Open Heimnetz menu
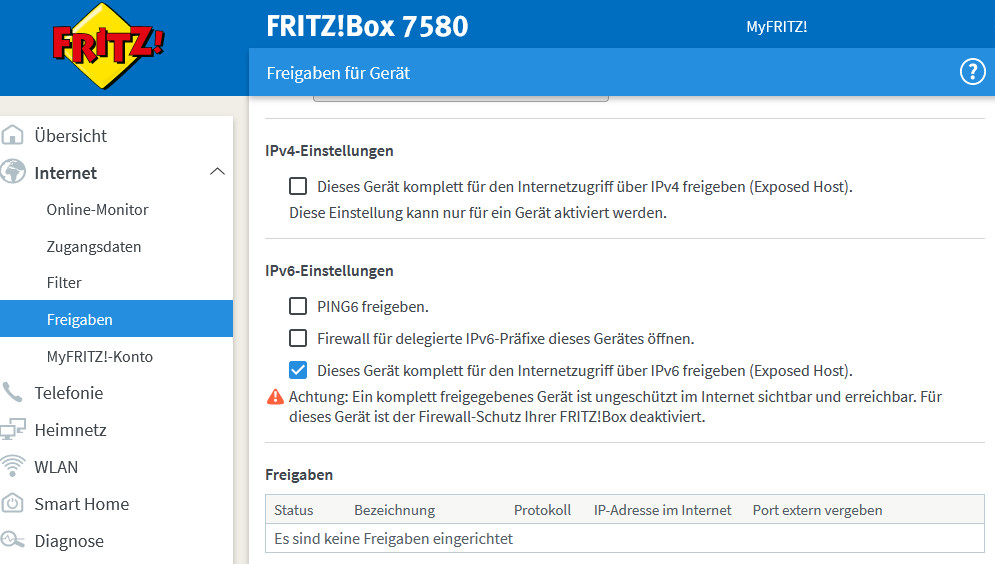 tap(70, 430)
